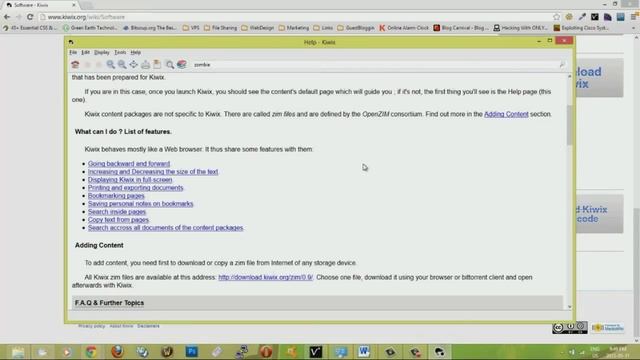Open the 'Marketing' bookmarks folder
This screenshot has height=360, width=640.
pyautogui.click(x=294, y=28)
